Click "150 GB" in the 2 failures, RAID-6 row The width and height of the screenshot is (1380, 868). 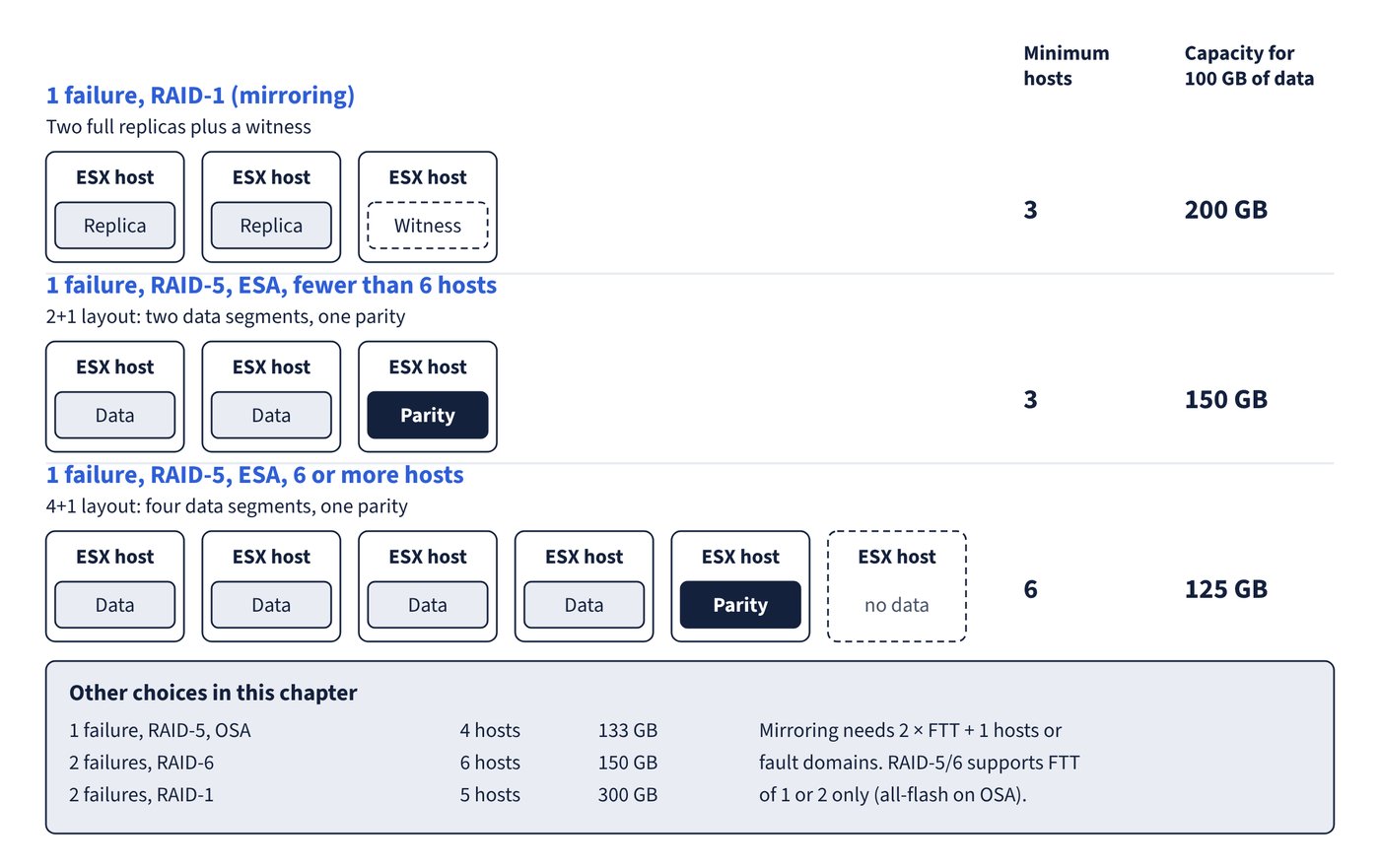[x=628, y=763]
